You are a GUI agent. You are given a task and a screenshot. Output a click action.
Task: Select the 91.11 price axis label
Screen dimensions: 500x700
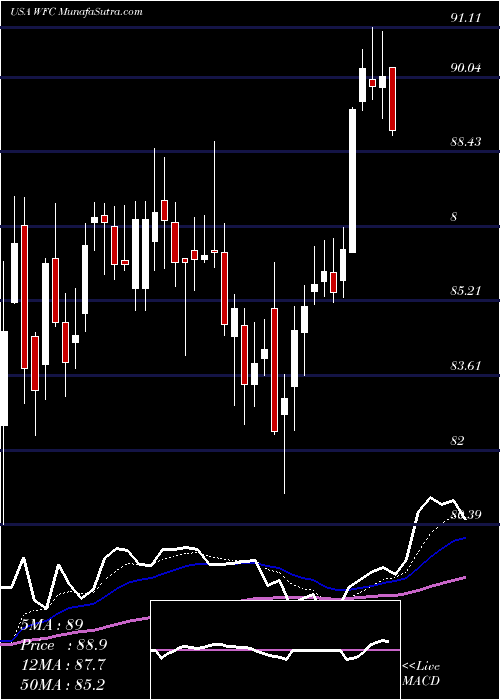coord(466,17)
